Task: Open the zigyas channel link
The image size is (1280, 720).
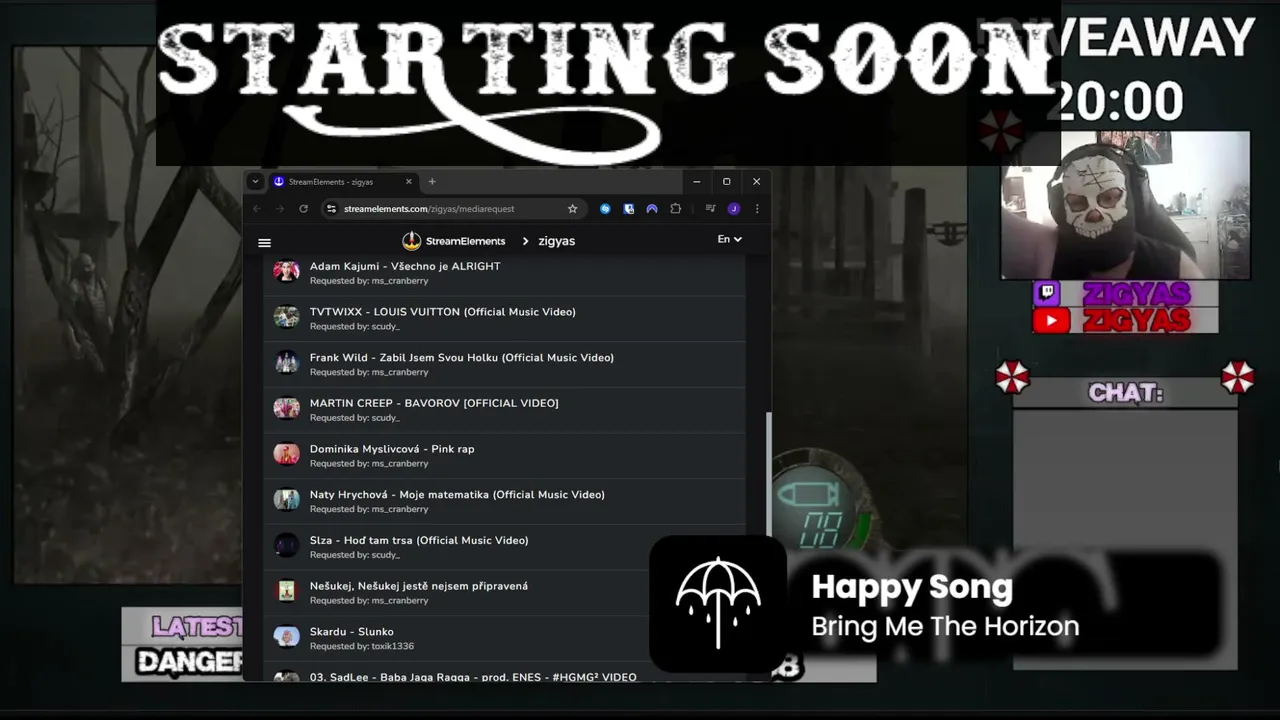Action: (557, 241)
